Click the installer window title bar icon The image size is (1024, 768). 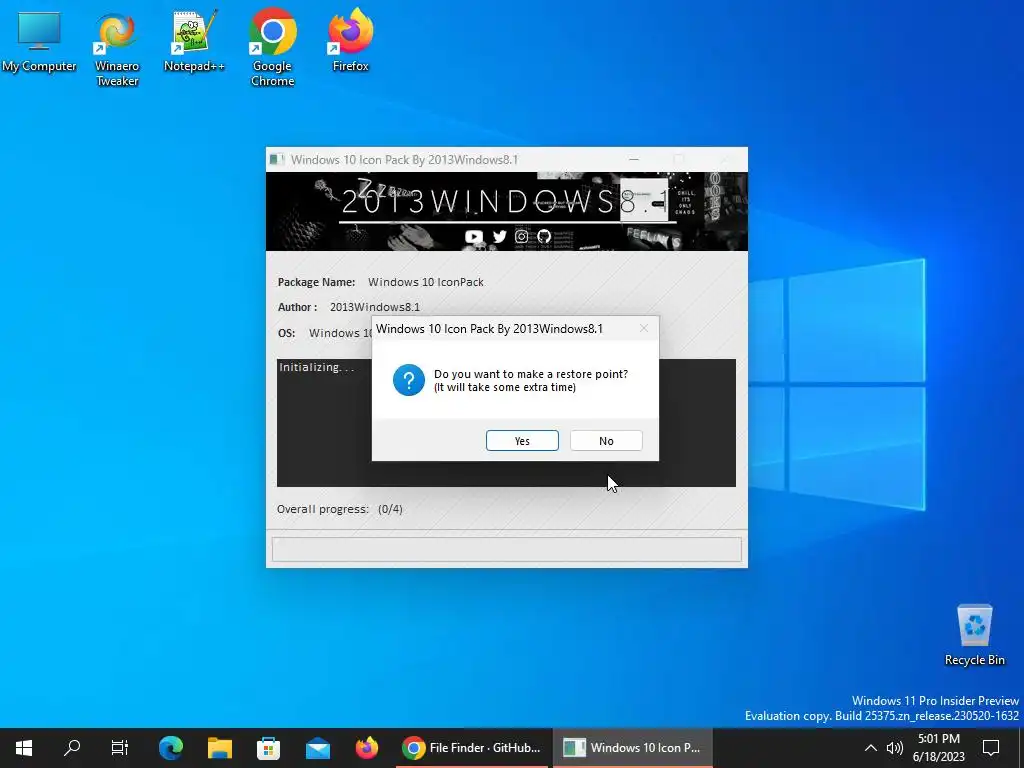[277, 159]
